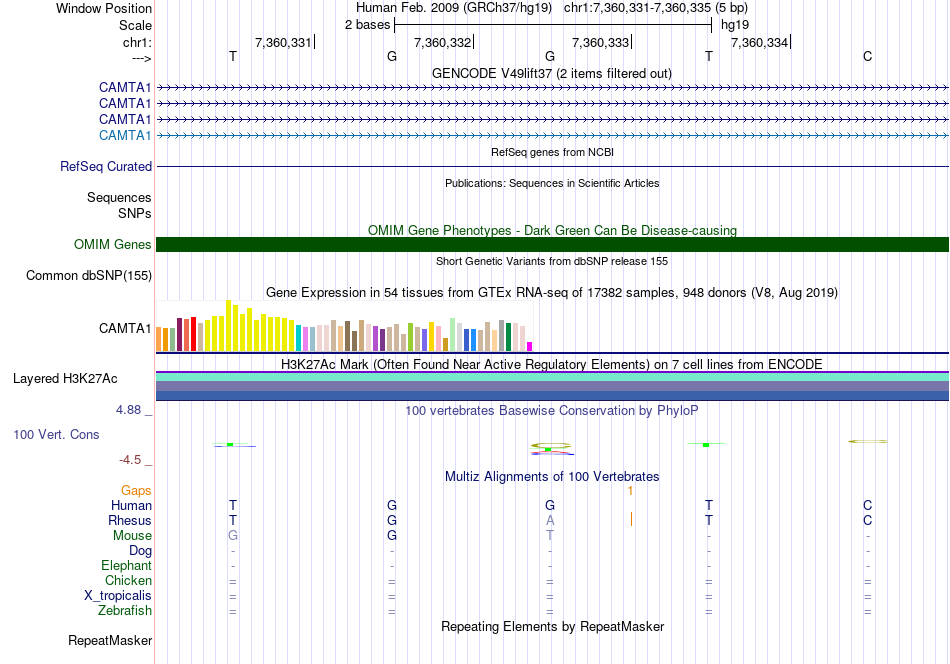Click the 7,360,334 ruler coordinate
This screenshot has height=664, width=950.
click(x=759, y=42)
